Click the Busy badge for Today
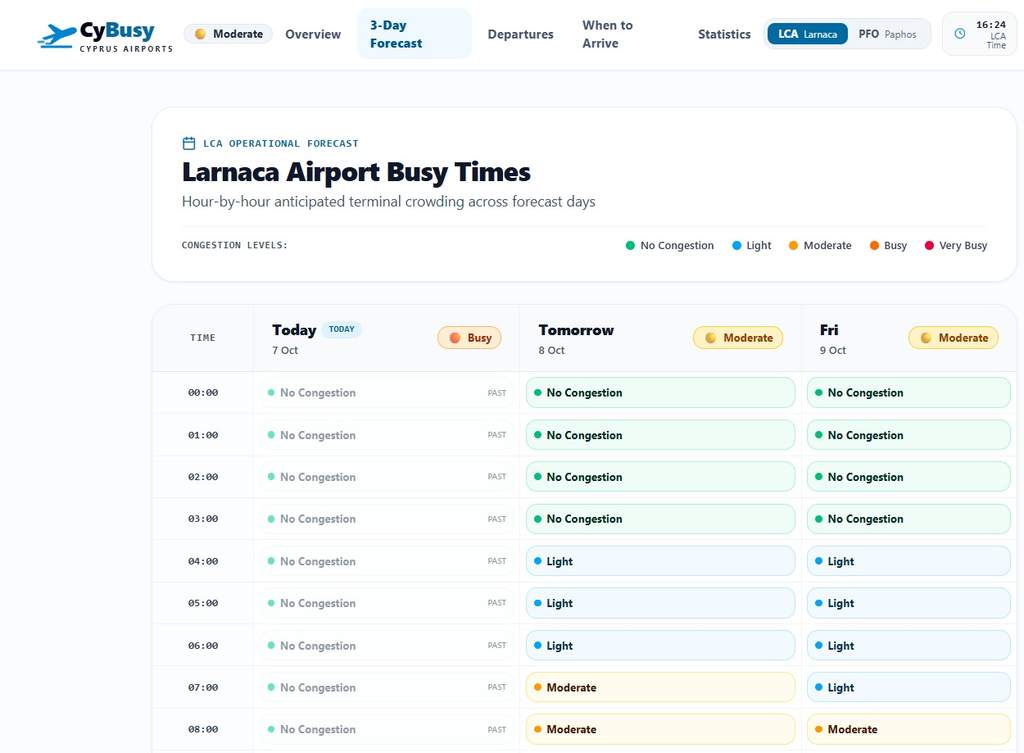 (x=470, y=338)
